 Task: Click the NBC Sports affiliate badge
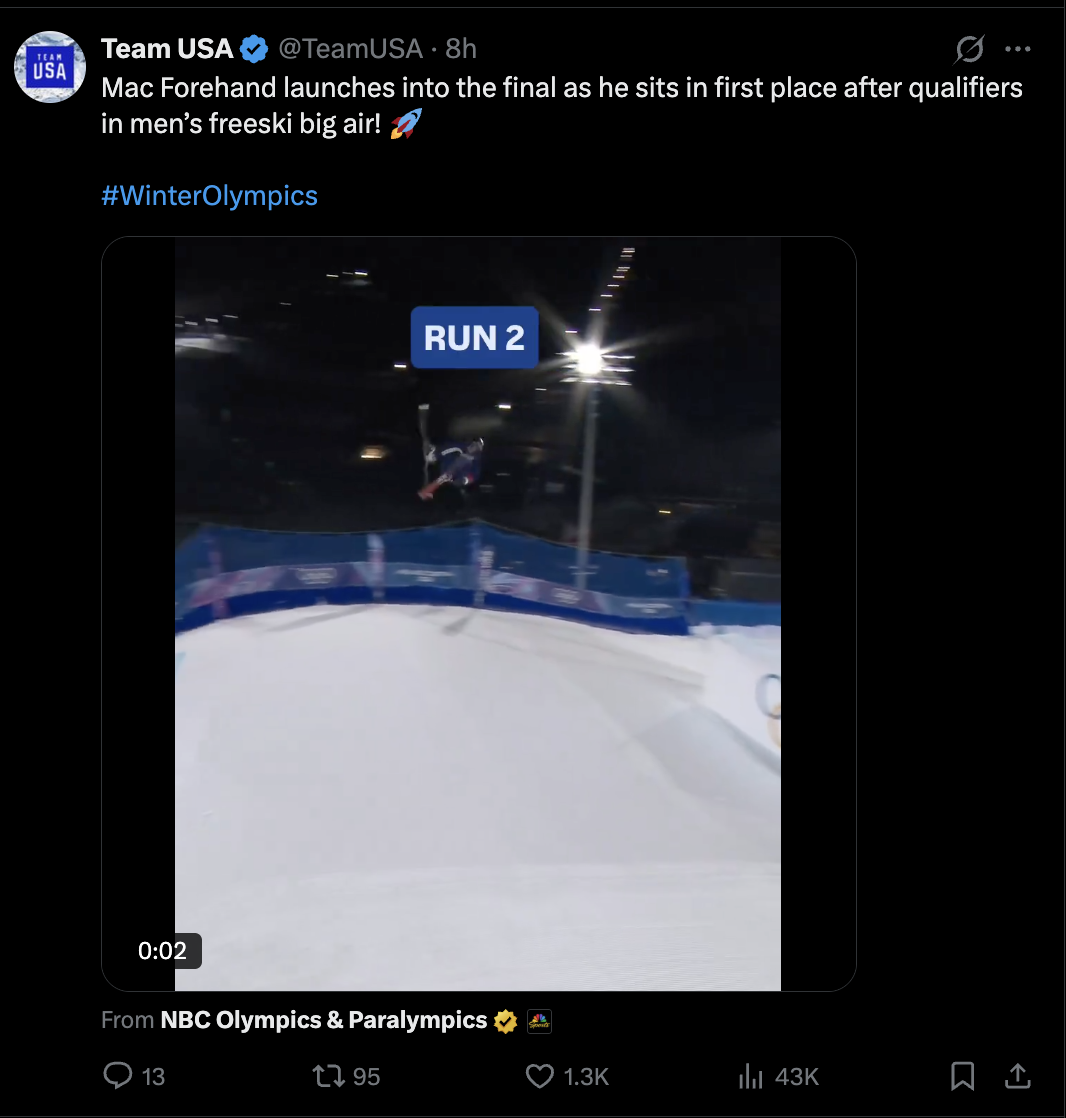[539, 1021]
